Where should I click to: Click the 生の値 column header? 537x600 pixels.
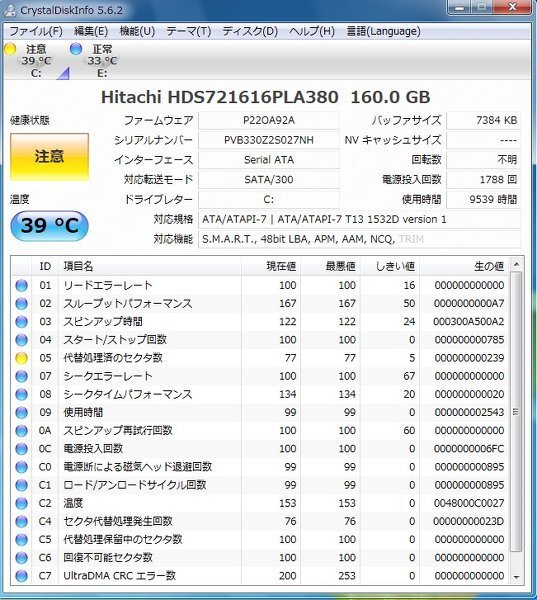pyautogui.click(x=464, y=266)
